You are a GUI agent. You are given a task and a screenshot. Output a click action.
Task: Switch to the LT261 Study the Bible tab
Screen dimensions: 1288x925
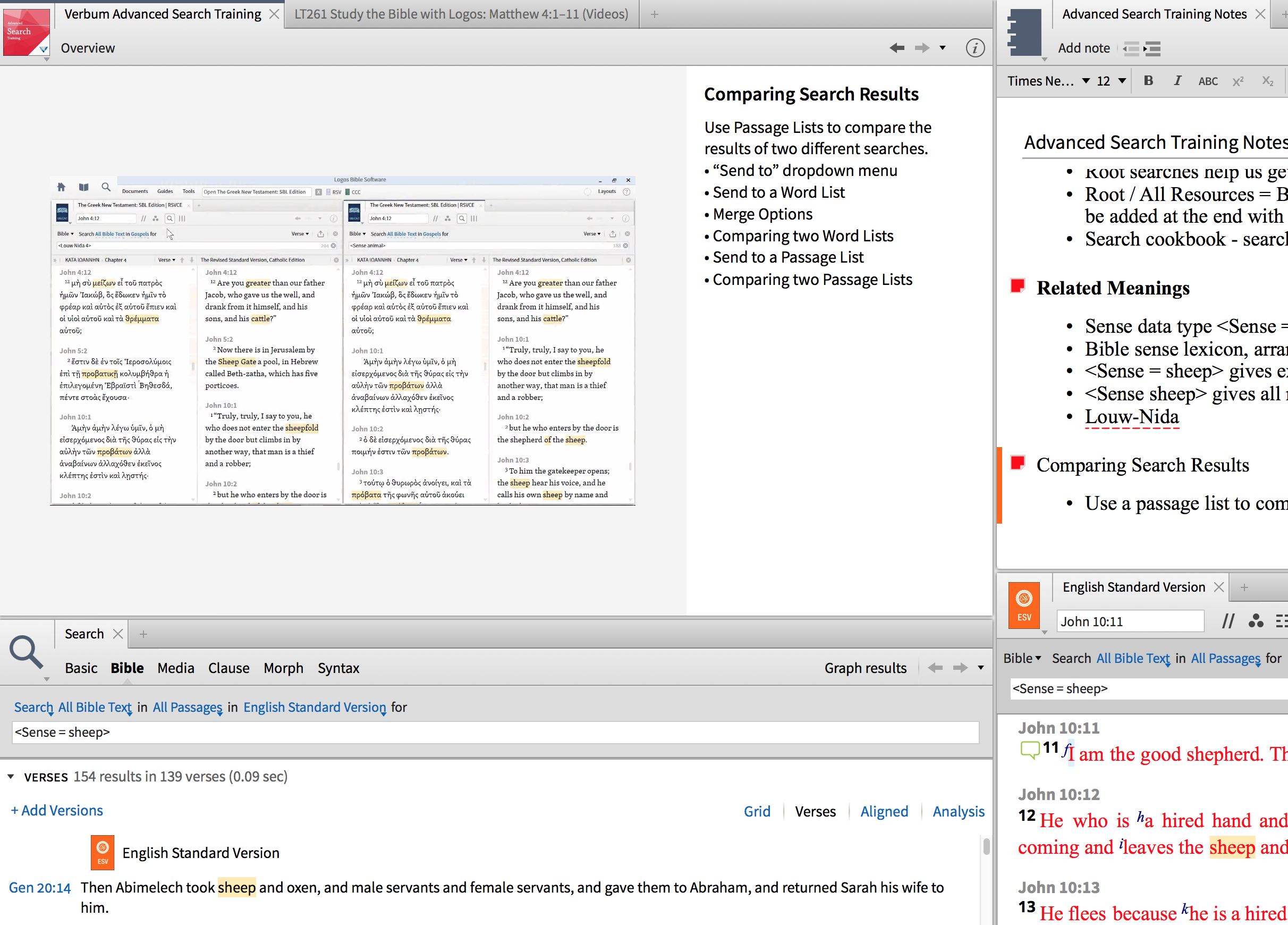(x=461, y=14)
